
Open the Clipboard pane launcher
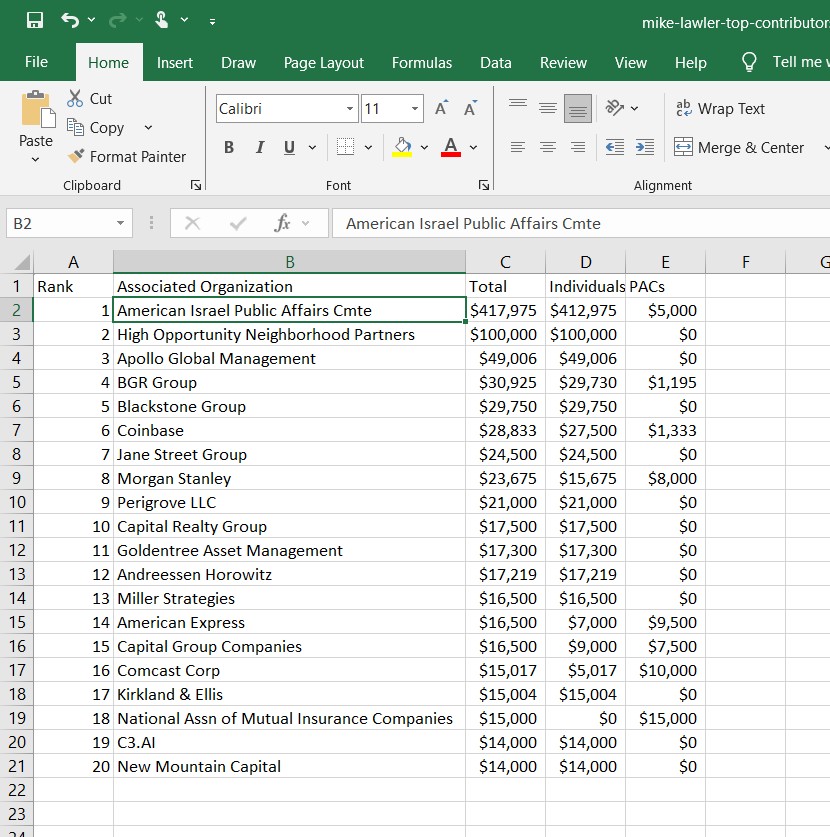196,185
